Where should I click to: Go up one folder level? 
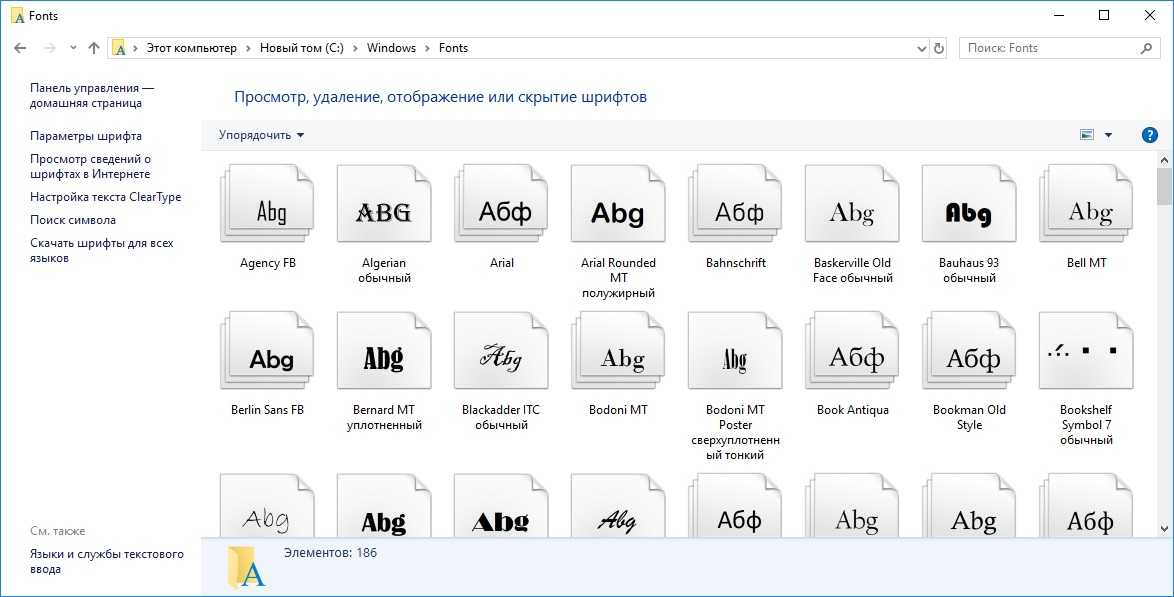[94, 48]
